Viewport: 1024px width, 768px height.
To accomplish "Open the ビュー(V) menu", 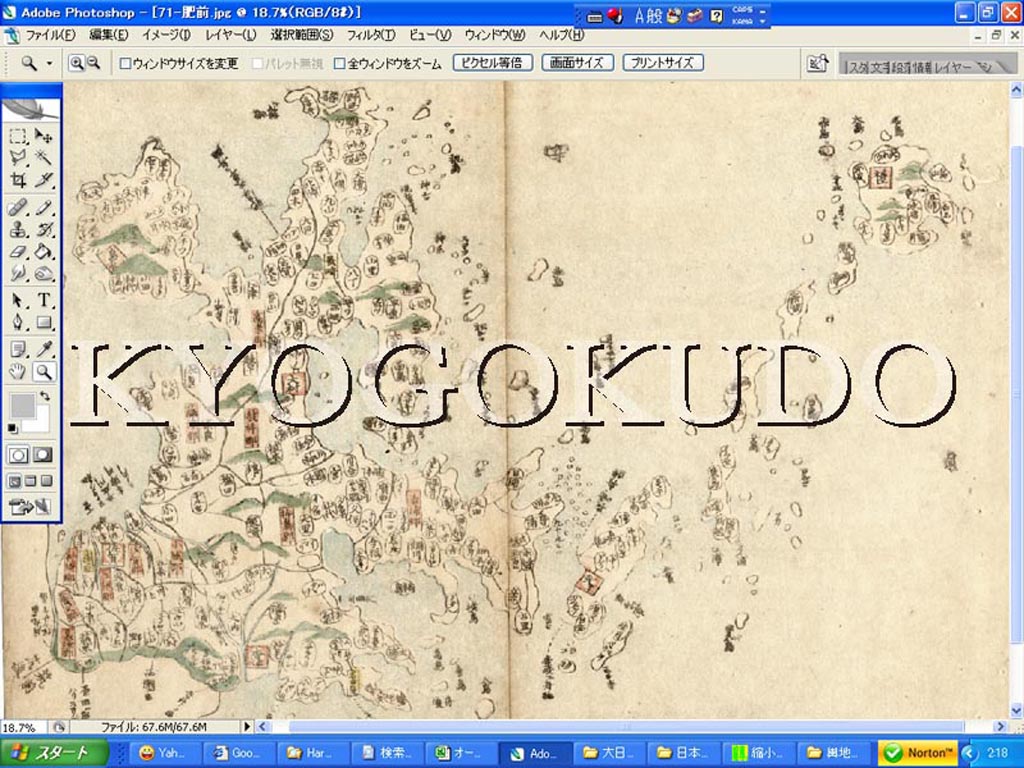I will pos(430,35).
